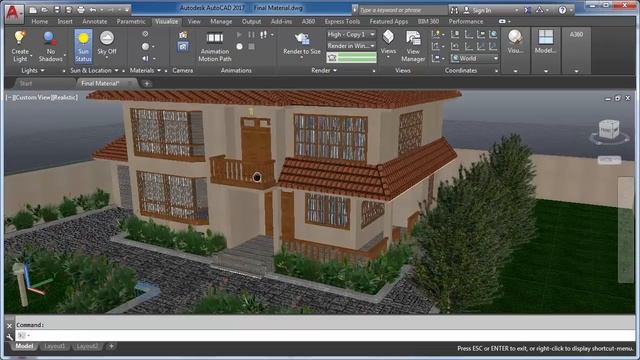Click the Autodesk Exchange Apps X icon
This screenshot has width=640, height=360.
(527, 10)
